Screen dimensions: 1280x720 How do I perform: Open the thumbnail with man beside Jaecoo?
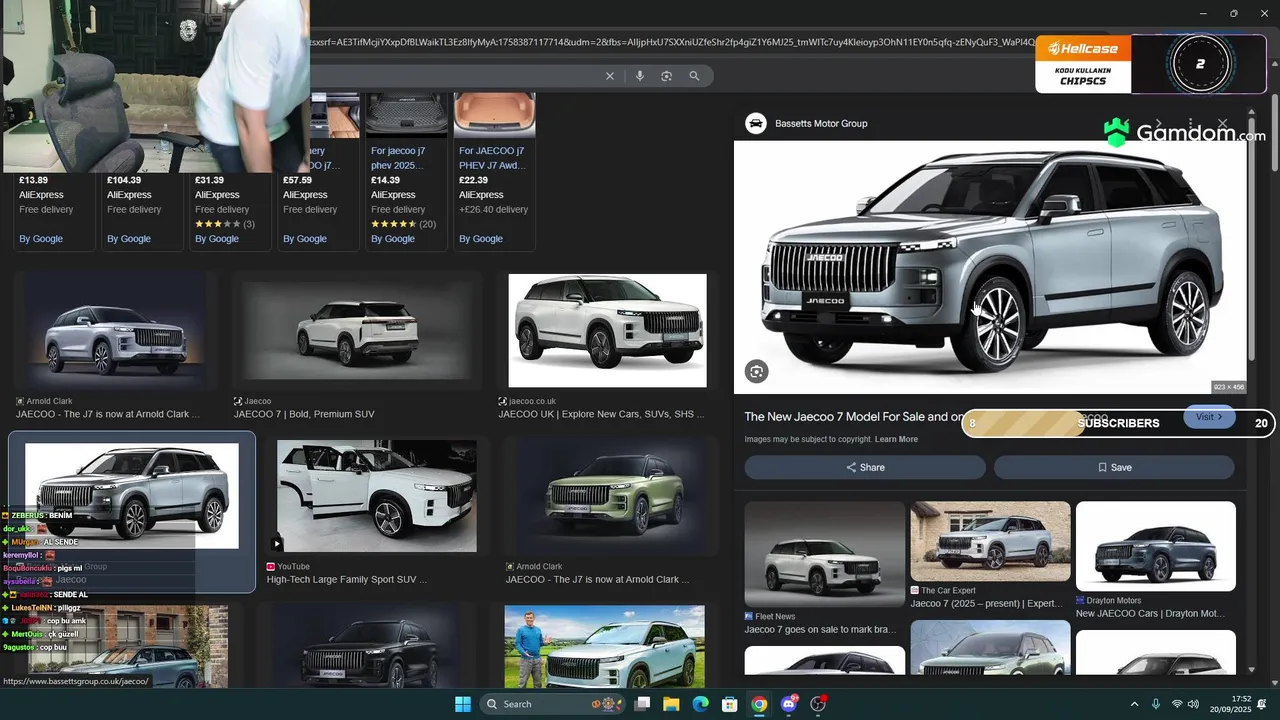coord(604,647)
